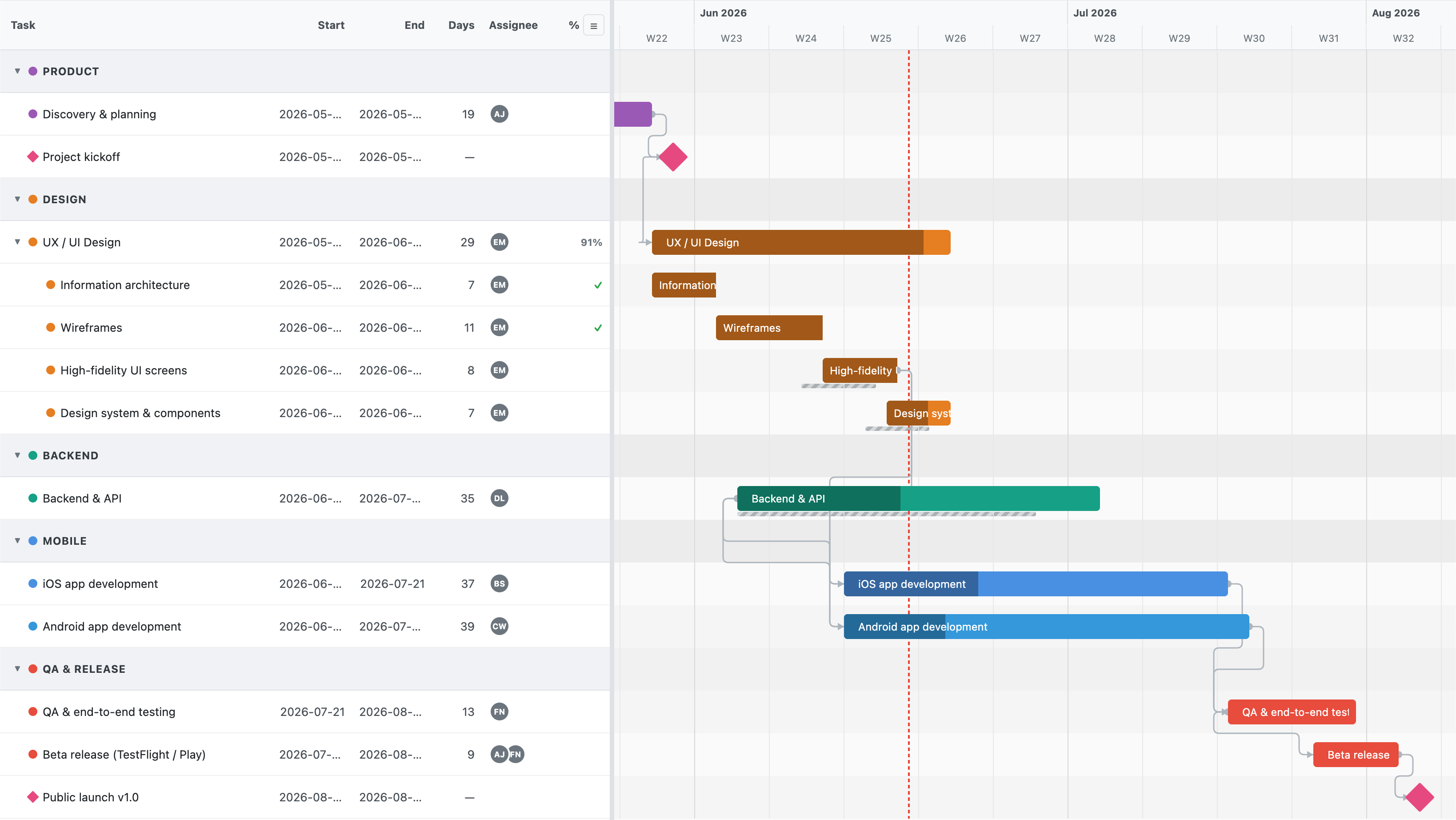
Task: Click the Jul 2026 month header
Action: click(1095, 13)
